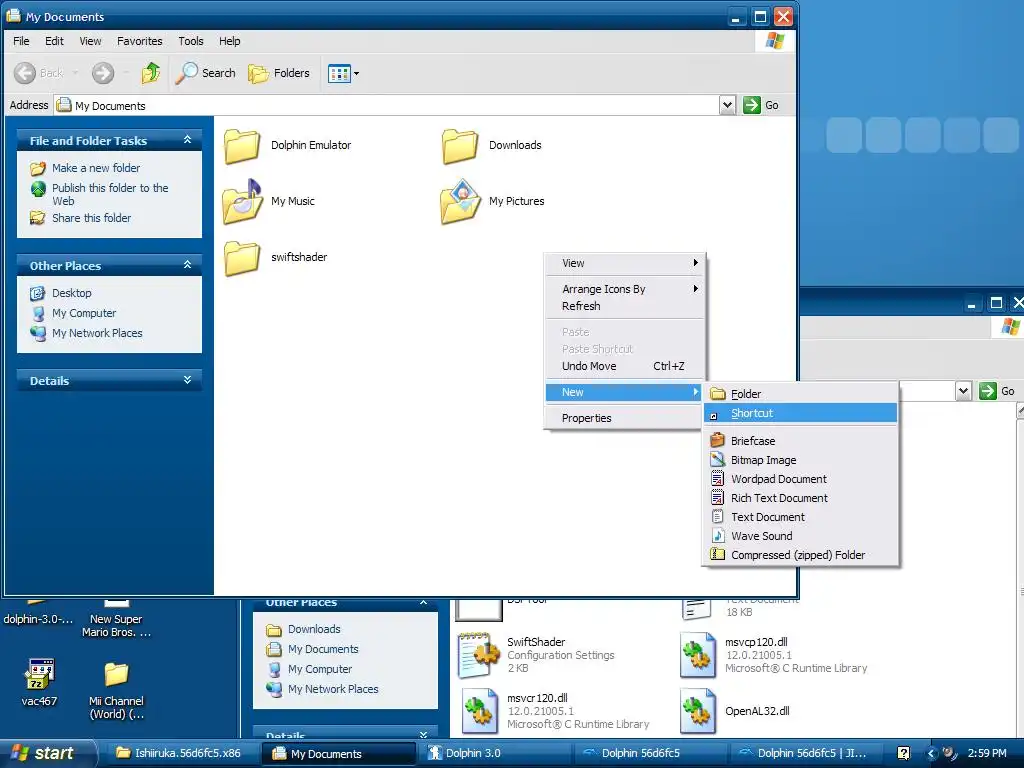
Task: Open the File menu
Action: click(21, 41)
